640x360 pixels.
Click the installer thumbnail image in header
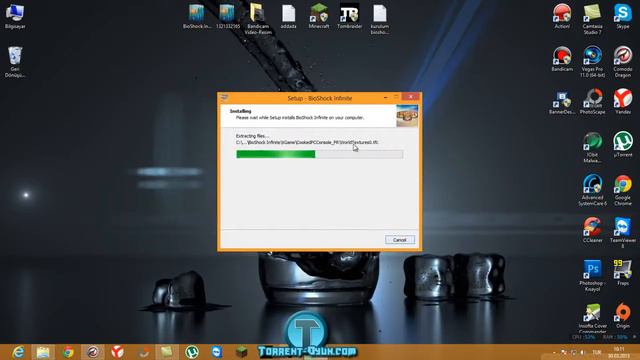click(407, 116)
